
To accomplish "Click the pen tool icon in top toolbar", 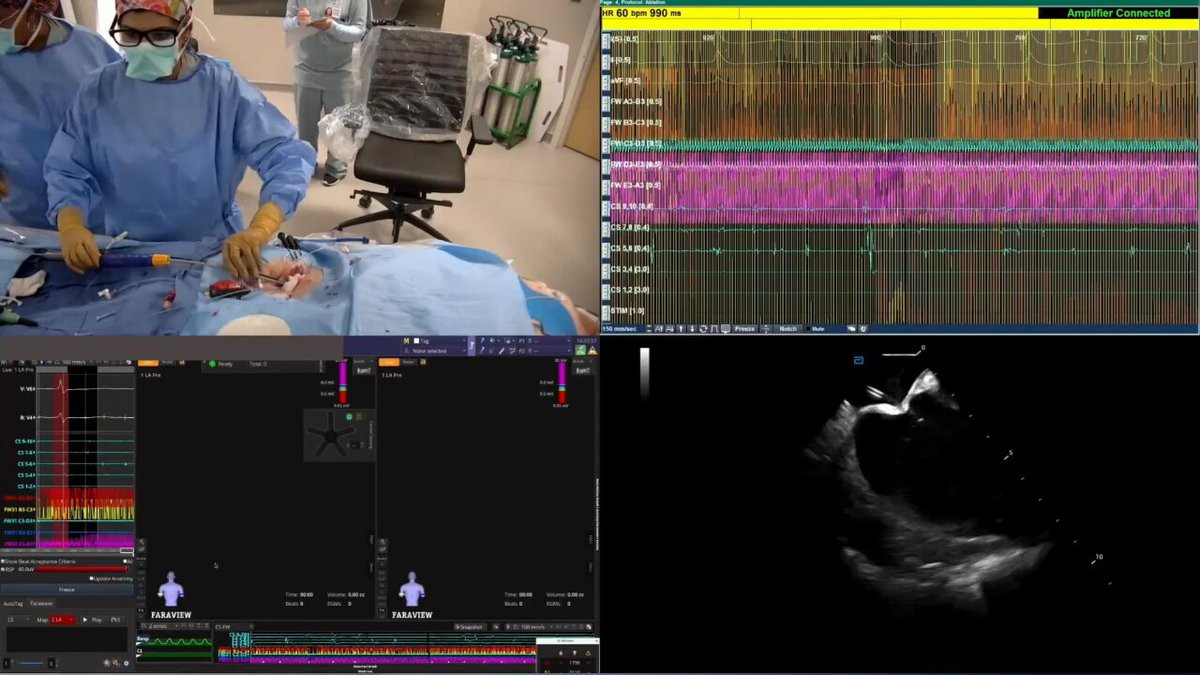I will click(x=501, y=351).
